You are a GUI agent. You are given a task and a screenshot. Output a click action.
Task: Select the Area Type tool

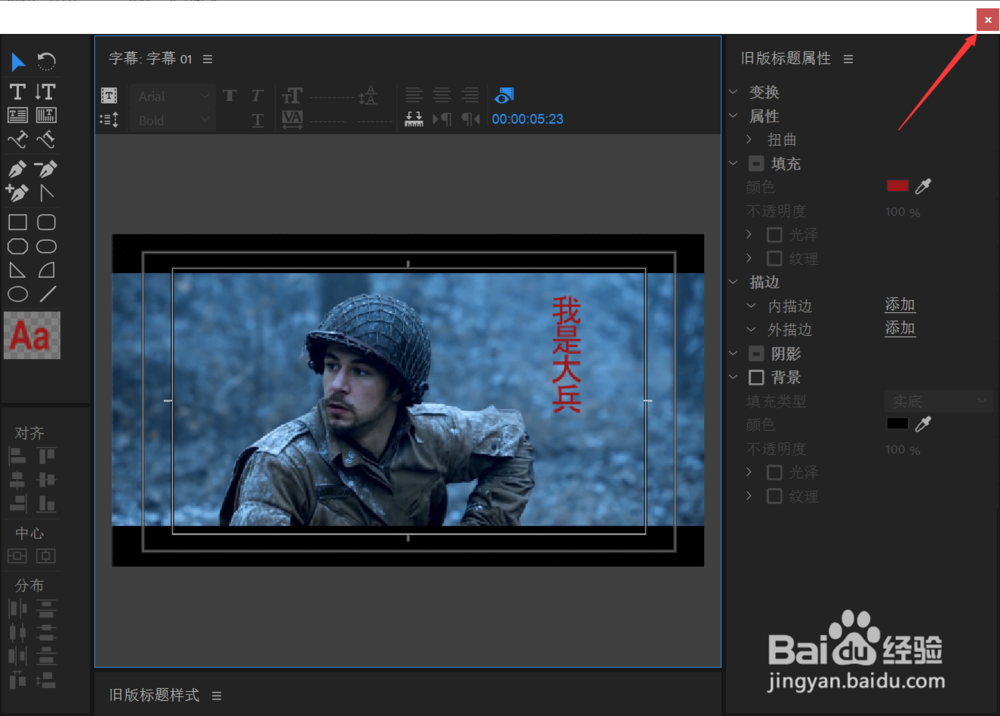pos(18,115)
